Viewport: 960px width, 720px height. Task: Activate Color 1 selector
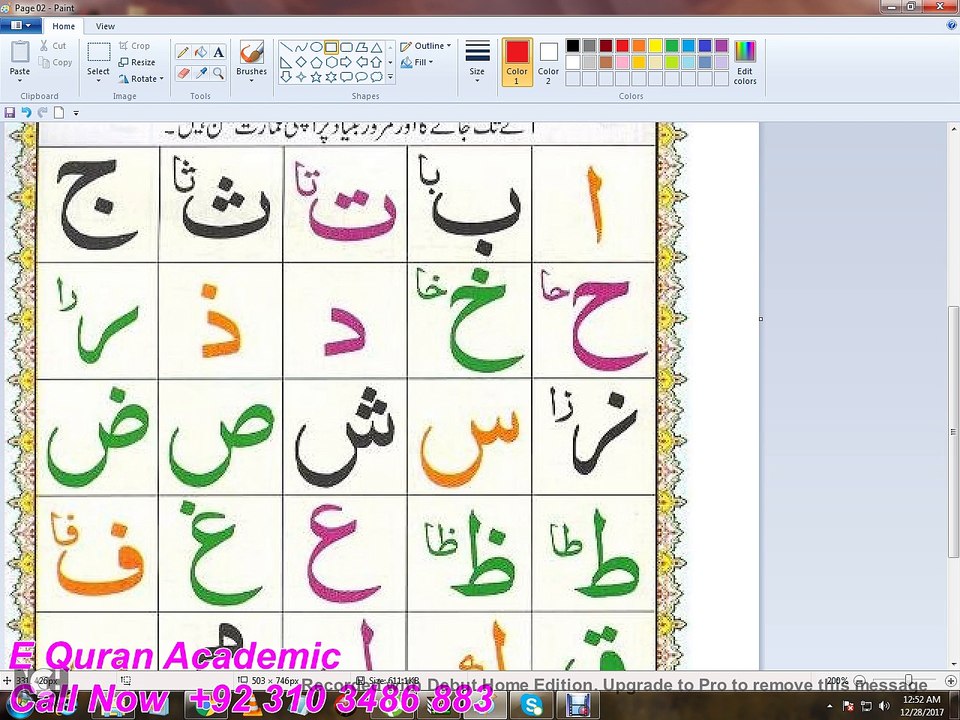pyautogui.click(x=517, y=62)
